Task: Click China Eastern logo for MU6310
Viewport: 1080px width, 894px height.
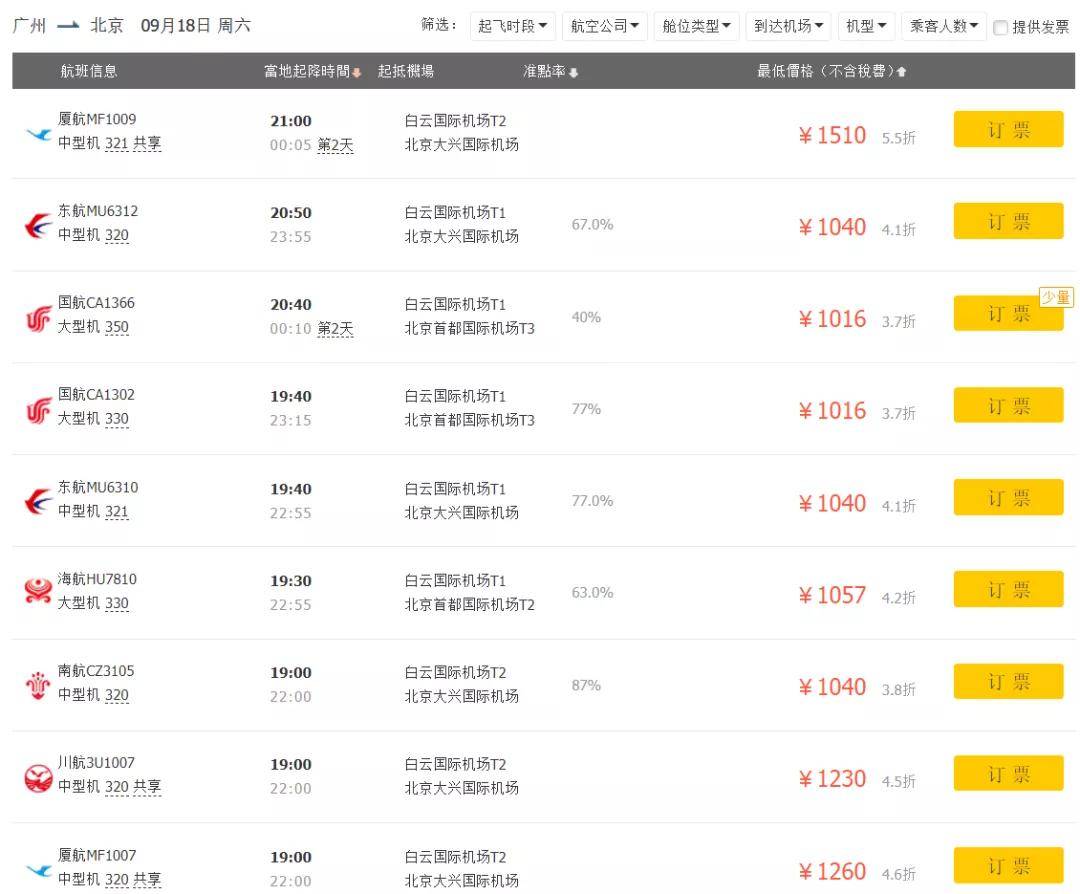Action: [39, 501]
